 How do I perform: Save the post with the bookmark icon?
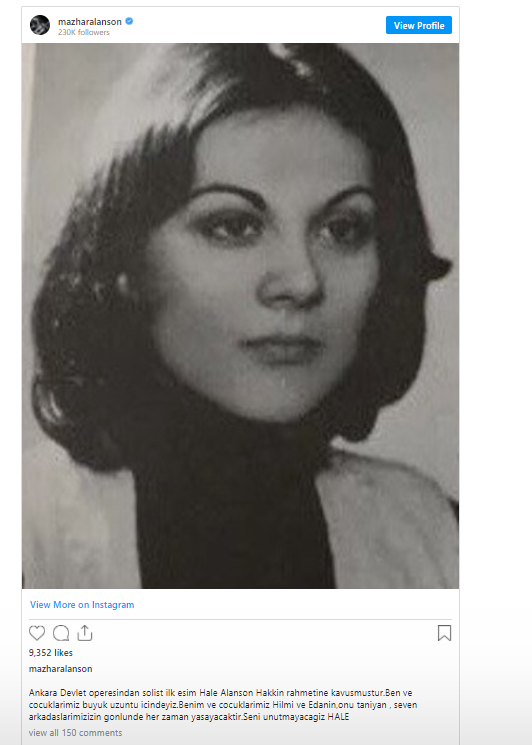pyautogui.click(x=444, y=633)
